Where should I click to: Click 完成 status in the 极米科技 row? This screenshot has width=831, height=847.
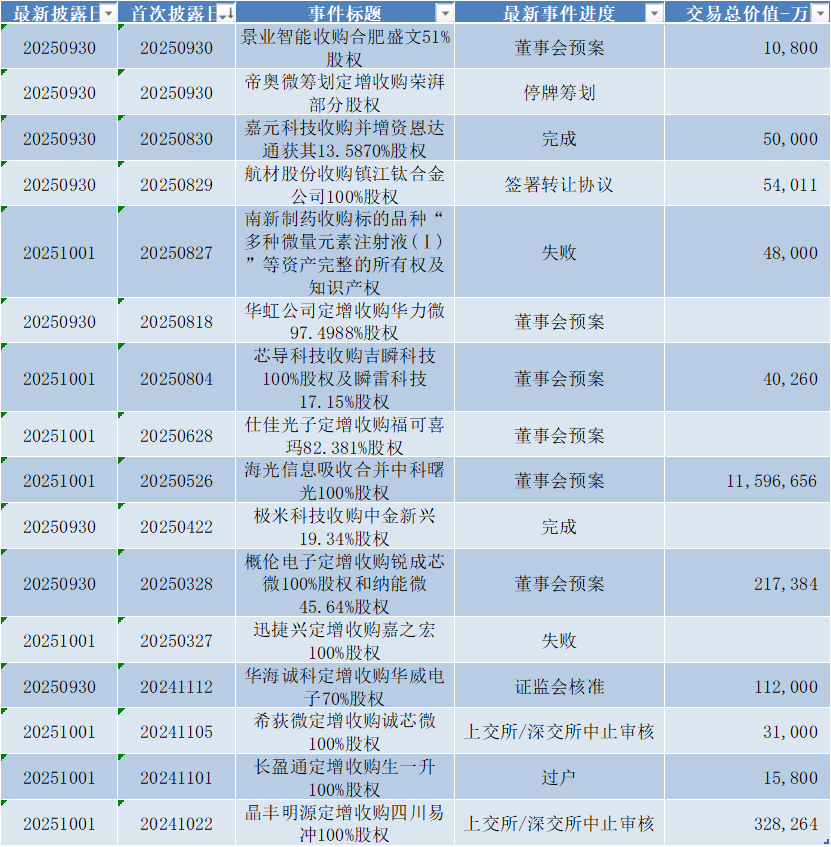coord(559,526)
